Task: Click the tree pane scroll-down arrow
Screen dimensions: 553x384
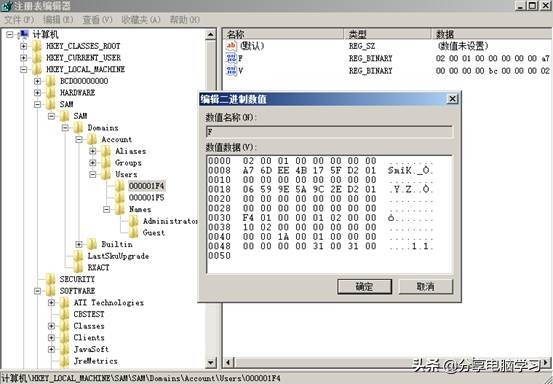Action: click(211, 362)
